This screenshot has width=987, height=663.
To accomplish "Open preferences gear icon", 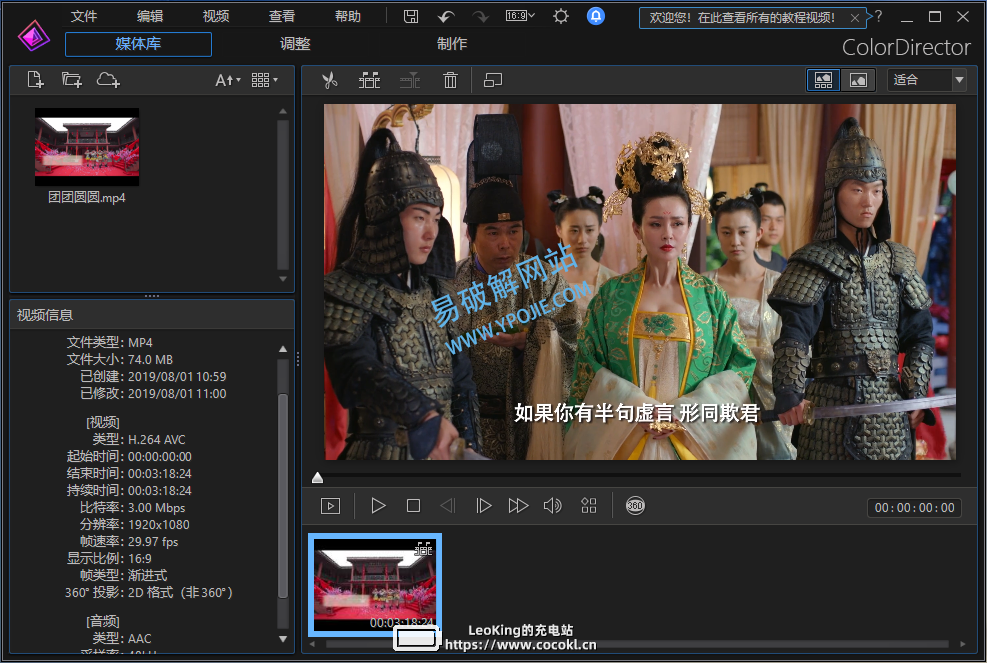I will click(561, 16).
